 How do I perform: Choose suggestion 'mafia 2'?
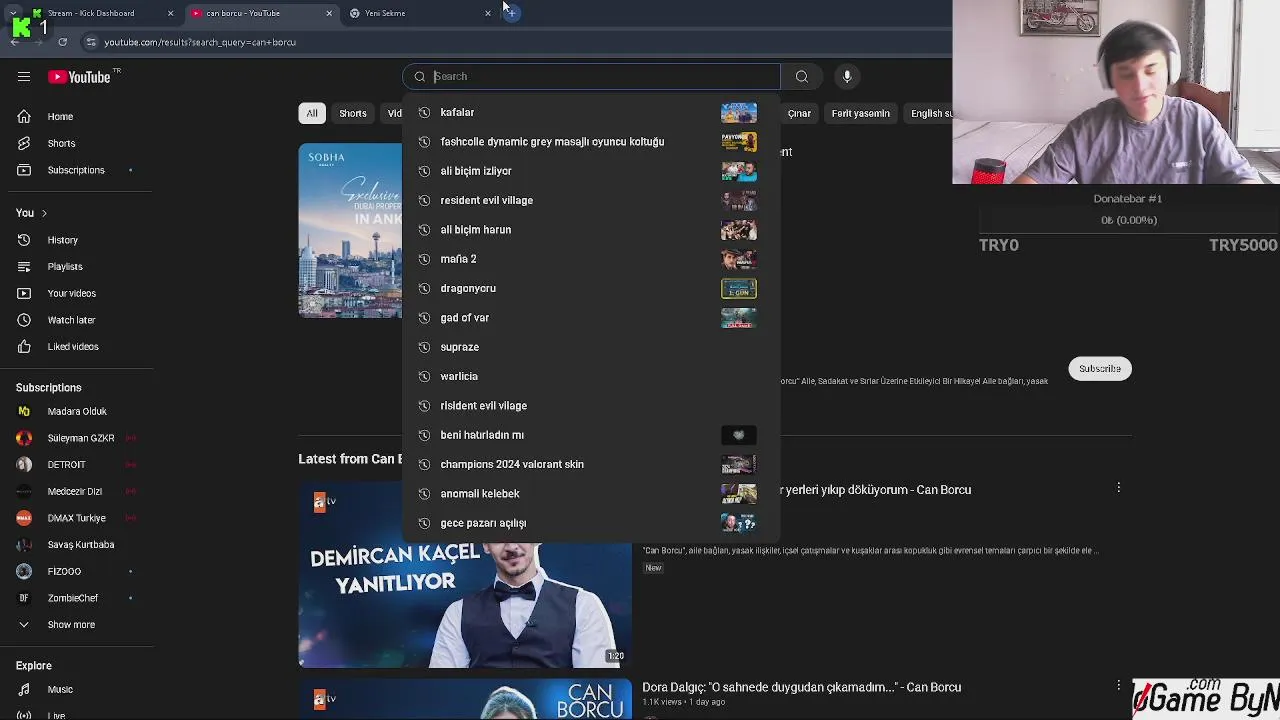coord(590,259)
